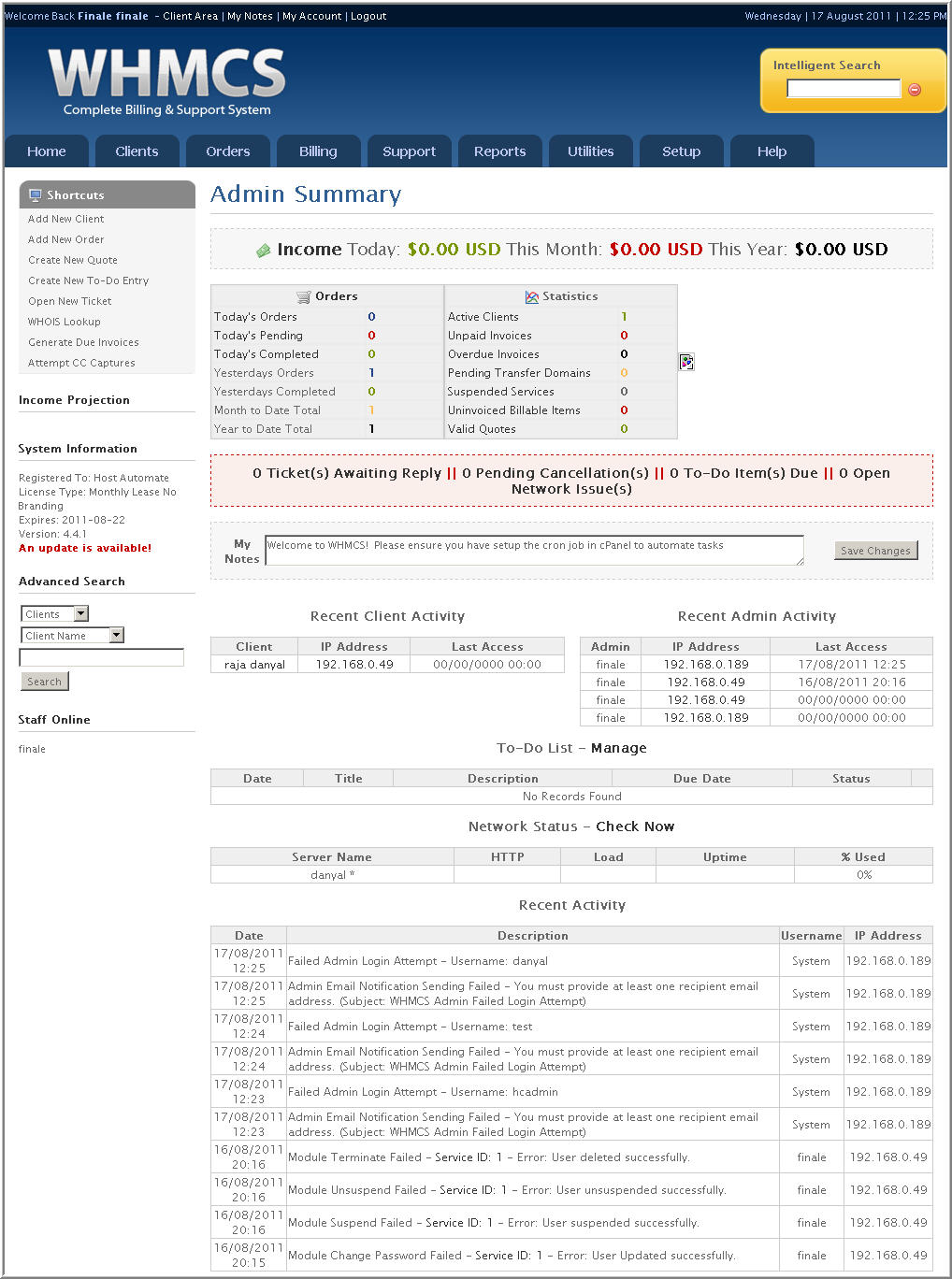Open the top My Notes link
Image resolution: width=952 pixels, height=1279 pixels.
point(250,16)
